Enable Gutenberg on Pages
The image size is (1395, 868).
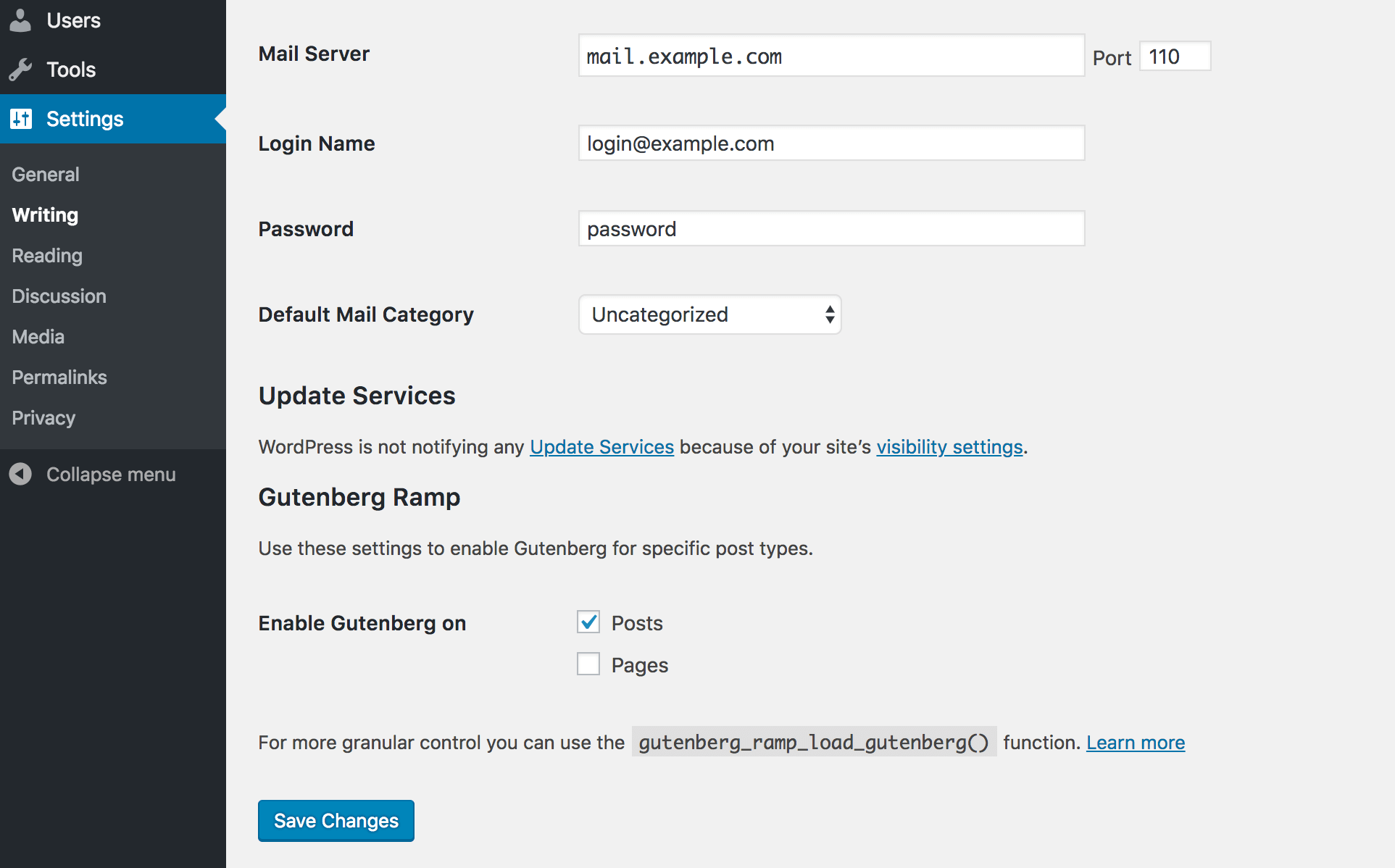588,664
